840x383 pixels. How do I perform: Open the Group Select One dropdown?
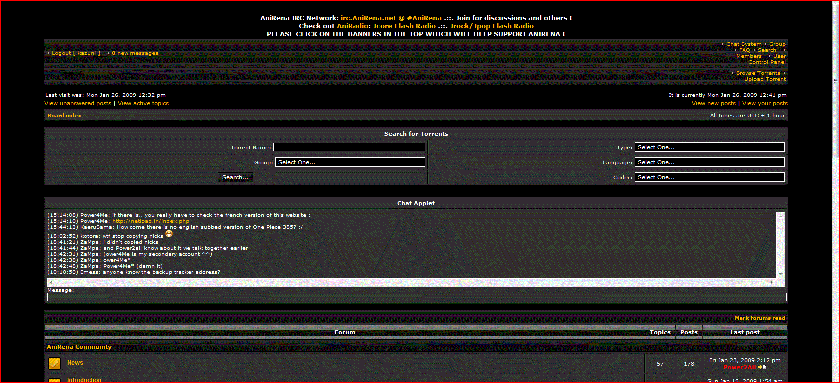(350, 162)
